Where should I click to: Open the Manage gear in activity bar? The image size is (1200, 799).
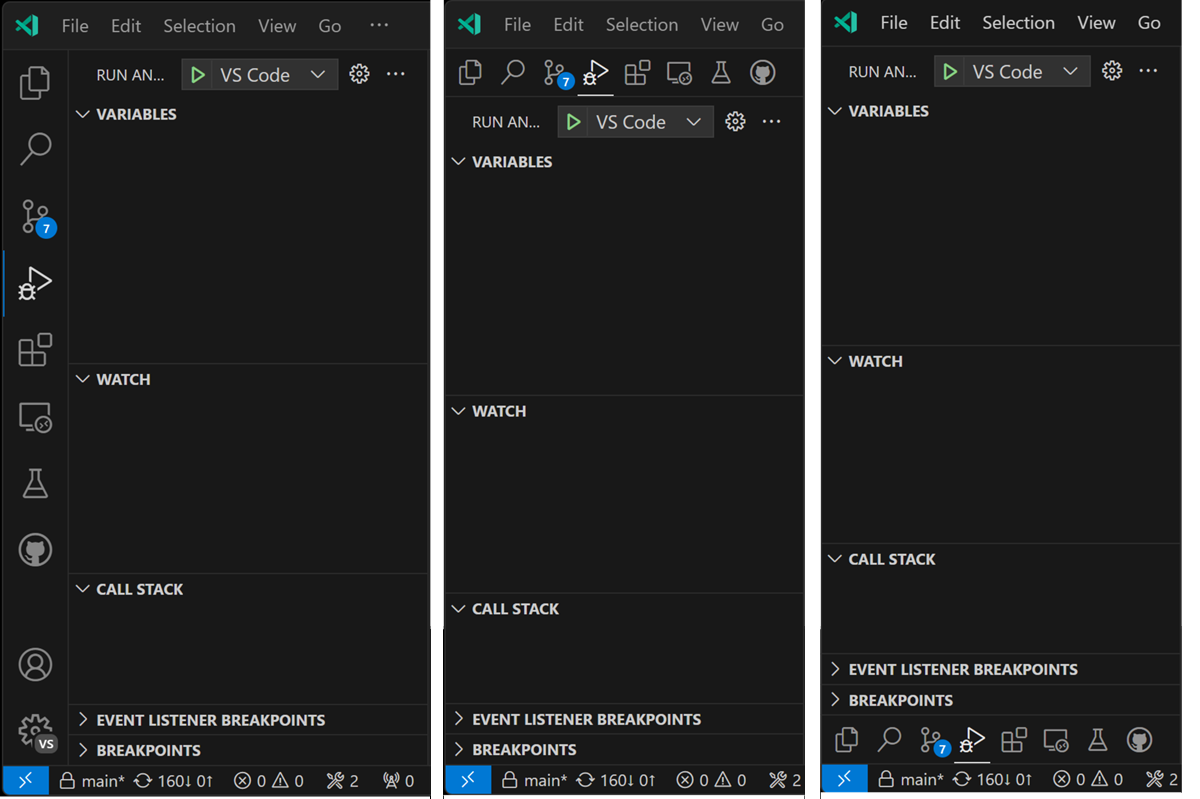click(34, 730)
